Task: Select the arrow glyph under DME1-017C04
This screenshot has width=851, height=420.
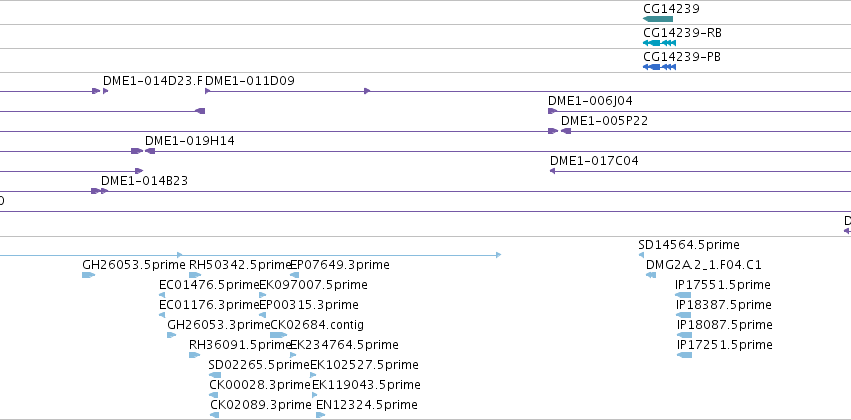Action: tap(552, 171)
